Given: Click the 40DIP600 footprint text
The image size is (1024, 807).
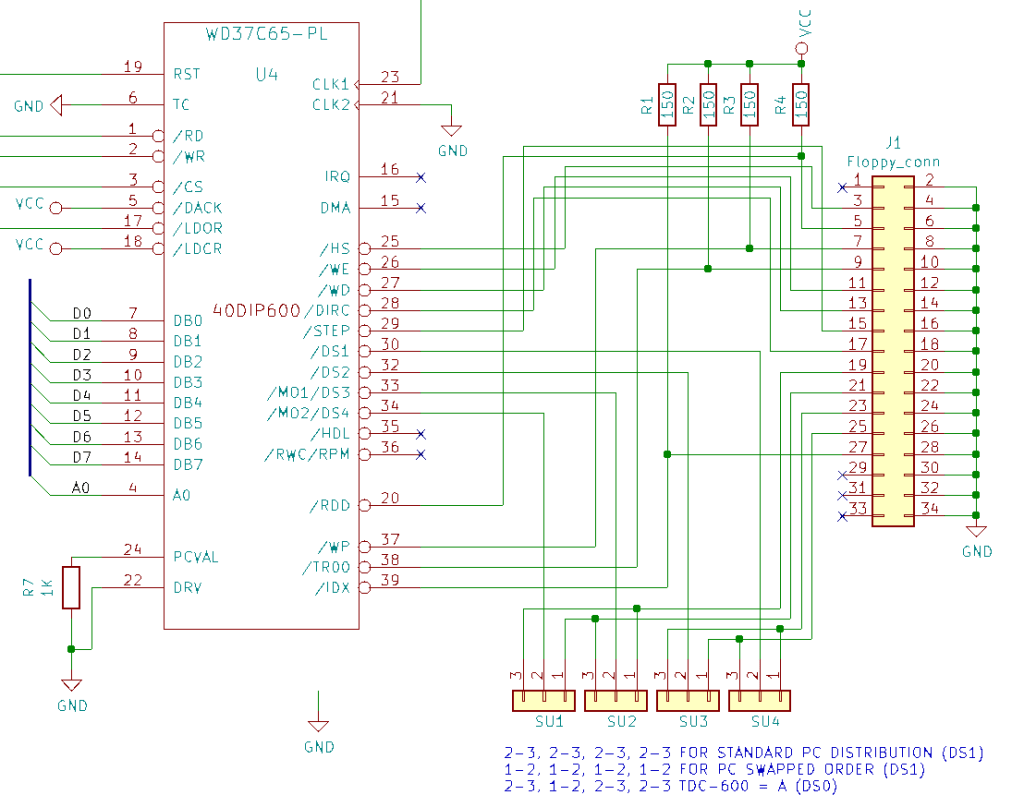Looking at the screenshot, I should coord(264,310).
